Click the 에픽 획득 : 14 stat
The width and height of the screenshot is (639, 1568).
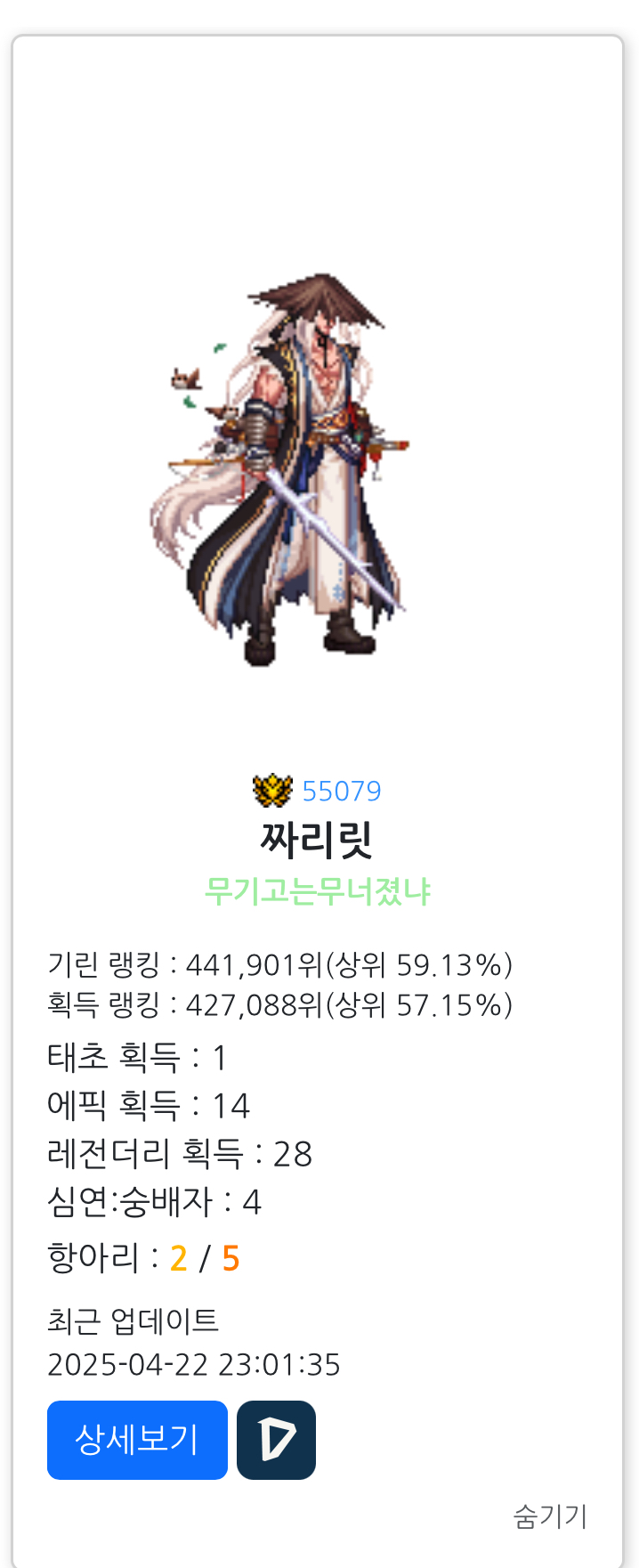tap(149, 1105)
